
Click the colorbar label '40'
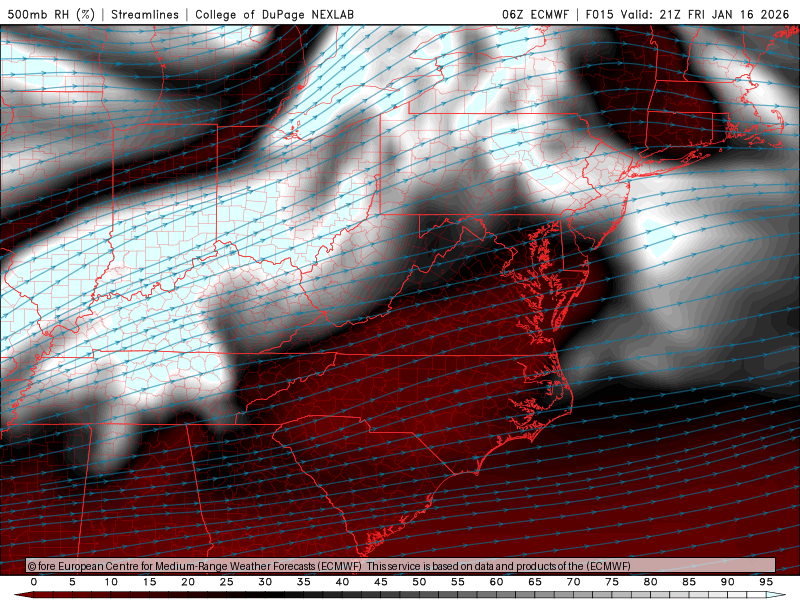tap(342, 582)
